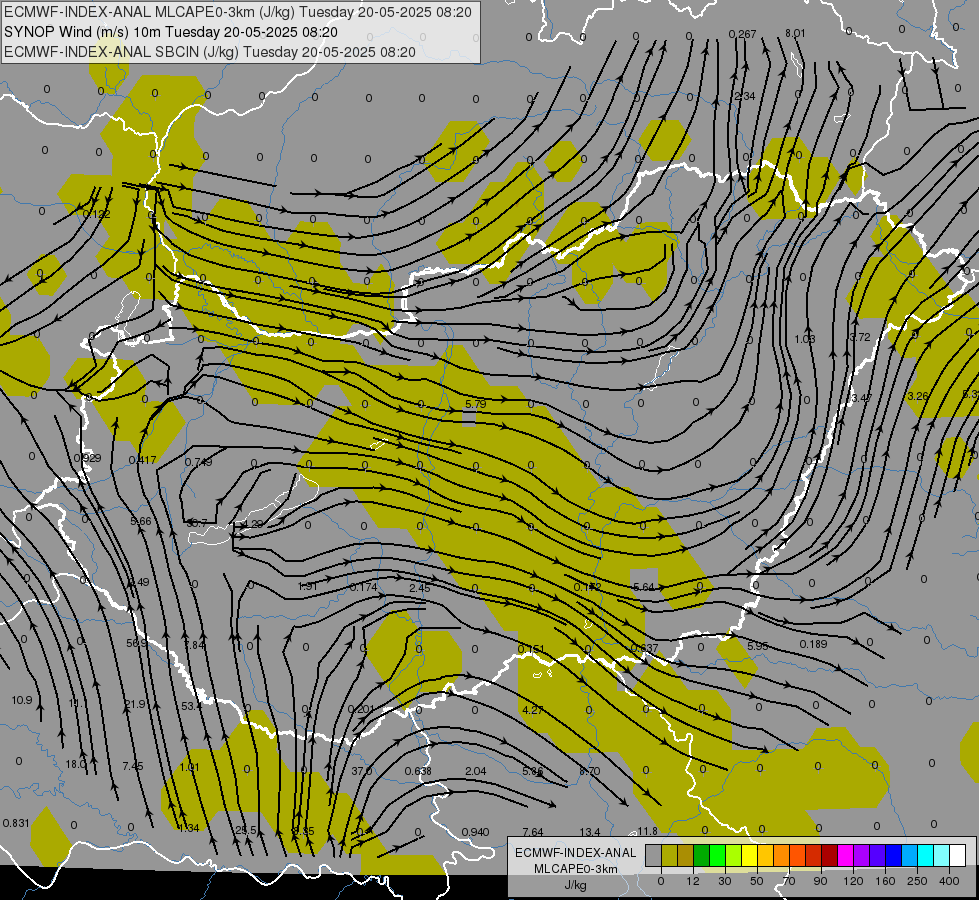Click the 0.267 value on the map
Image resolution: width=979 pixels, height=900 pixels.
pos(742,34)
